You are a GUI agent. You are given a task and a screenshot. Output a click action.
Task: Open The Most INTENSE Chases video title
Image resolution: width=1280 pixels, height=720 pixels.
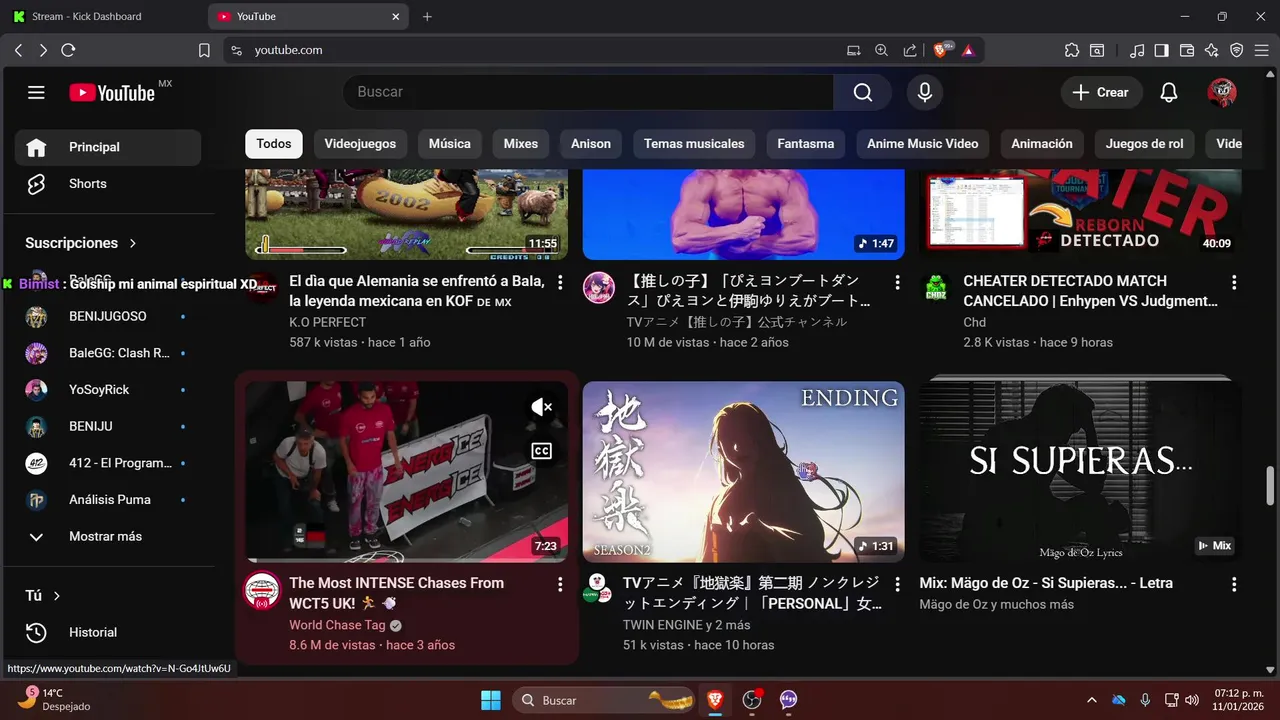tap(397, 593)
